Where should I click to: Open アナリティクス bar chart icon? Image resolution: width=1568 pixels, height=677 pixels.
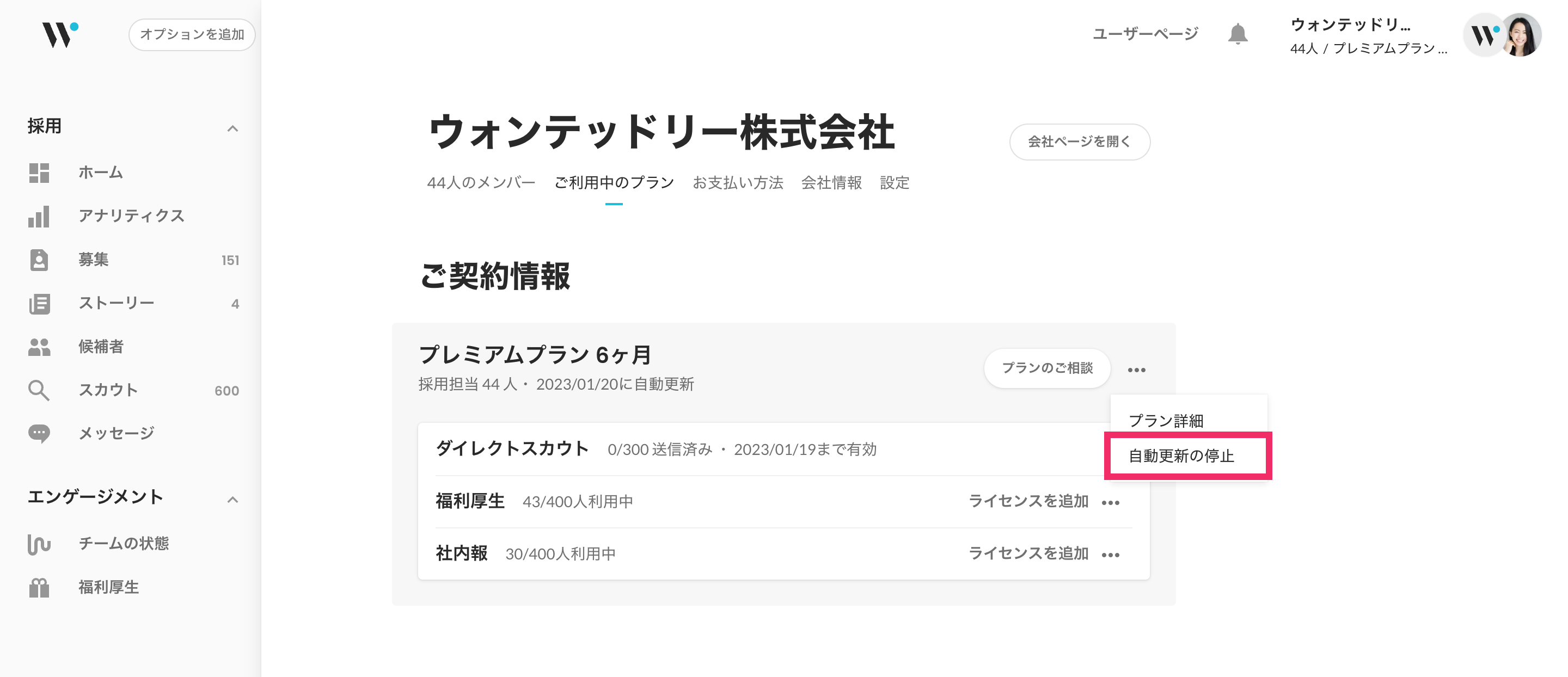[39, 217]
